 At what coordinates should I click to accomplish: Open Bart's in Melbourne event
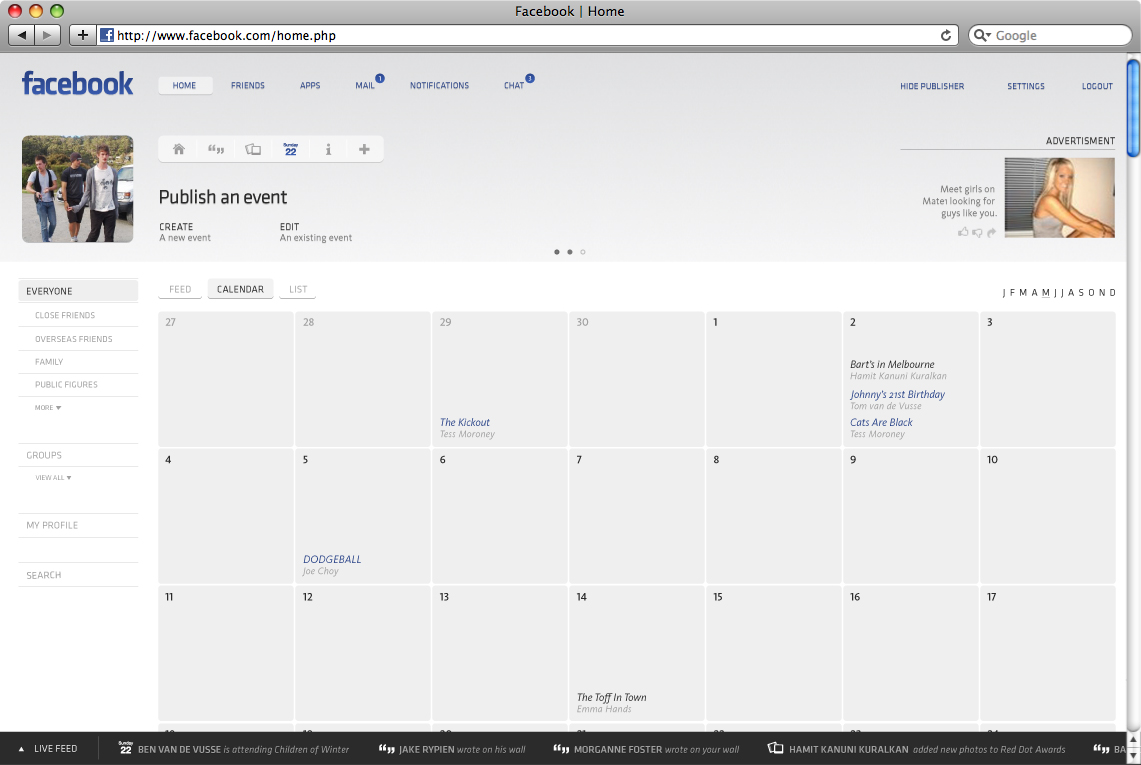click(892, 364)
